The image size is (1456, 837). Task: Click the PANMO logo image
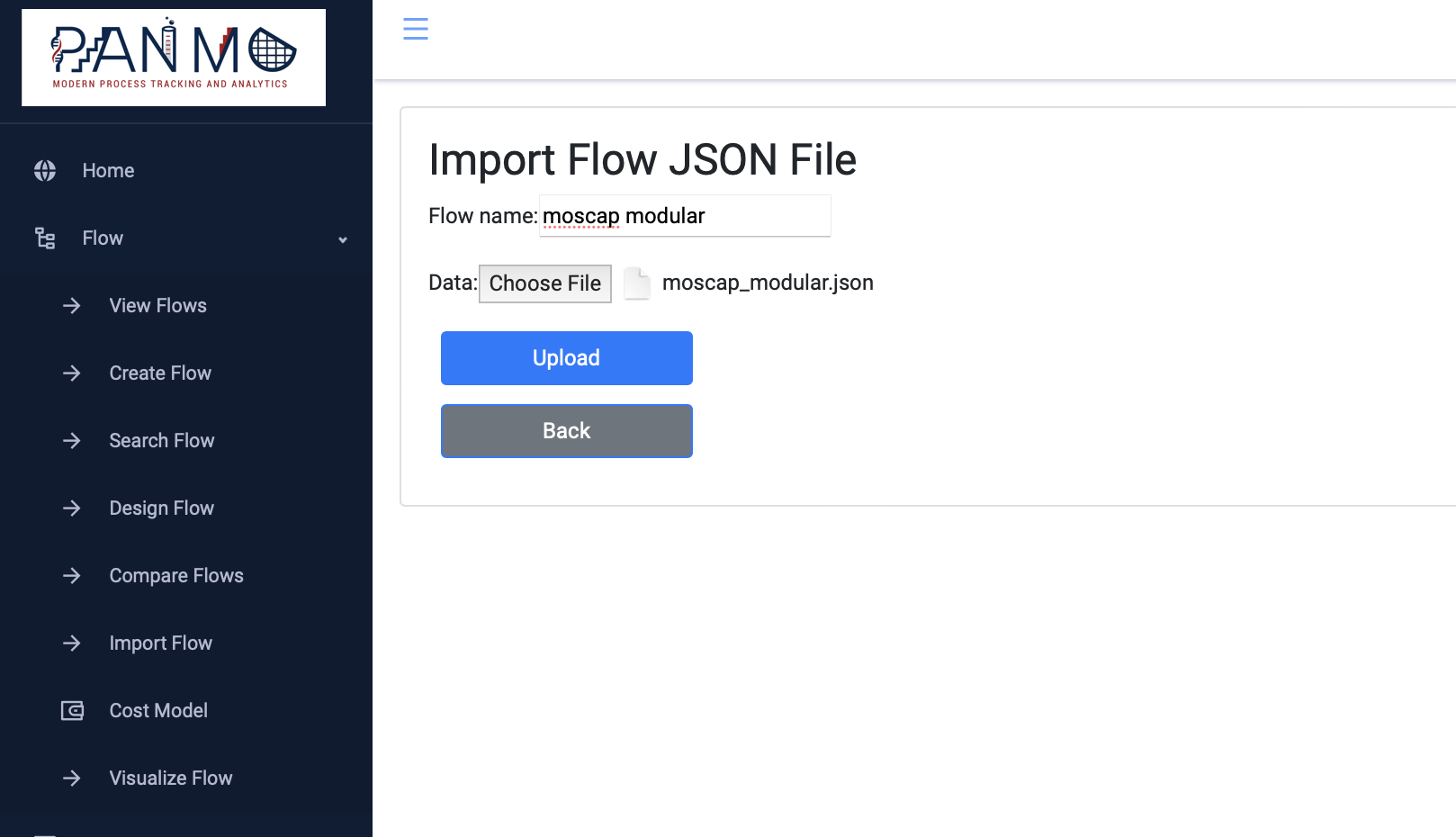click(174, 58)
